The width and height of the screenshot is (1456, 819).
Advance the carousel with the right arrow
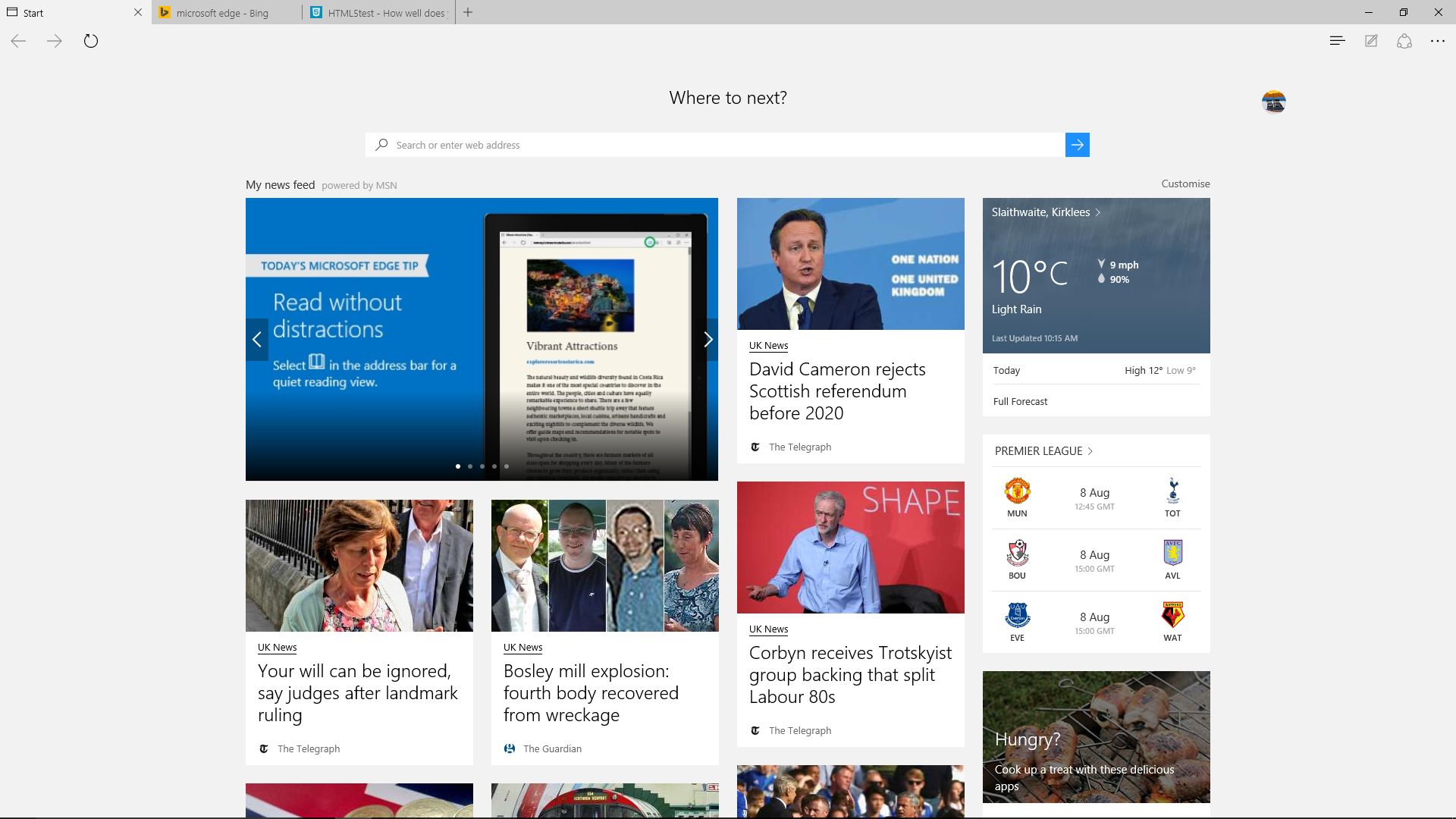click(x=708, y=339)
